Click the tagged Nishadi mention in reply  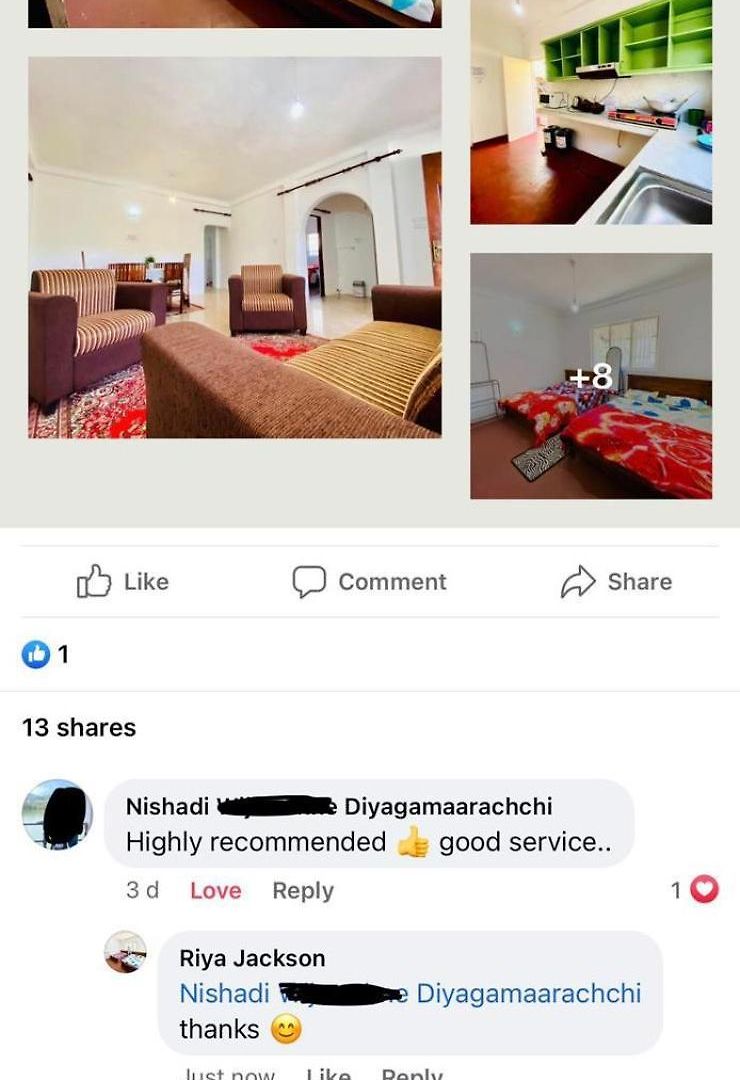click(x=410, y=993)
